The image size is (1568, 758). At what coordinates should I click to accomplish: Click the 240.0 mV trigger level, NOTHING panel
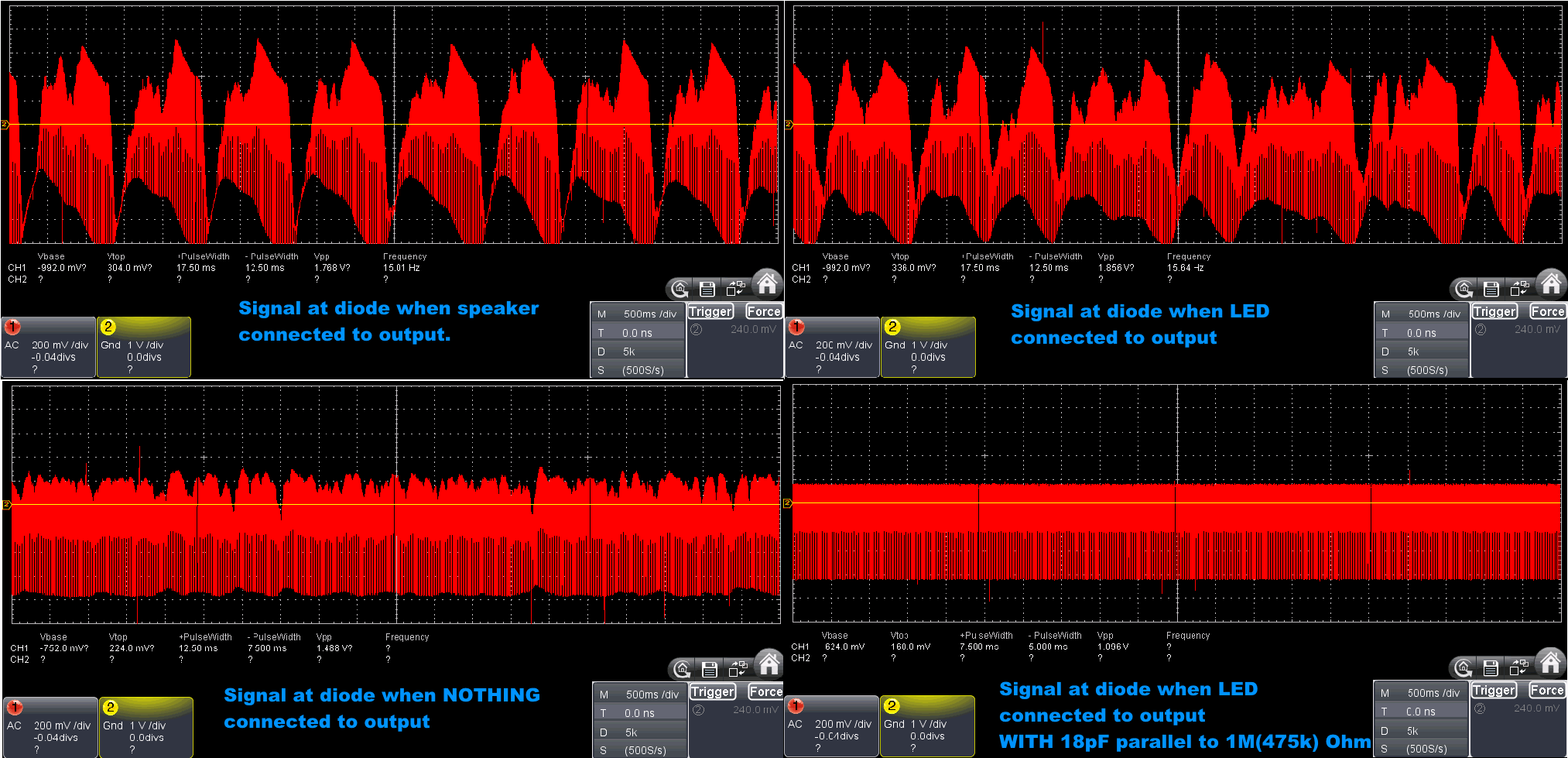click(x=755, y=709)
